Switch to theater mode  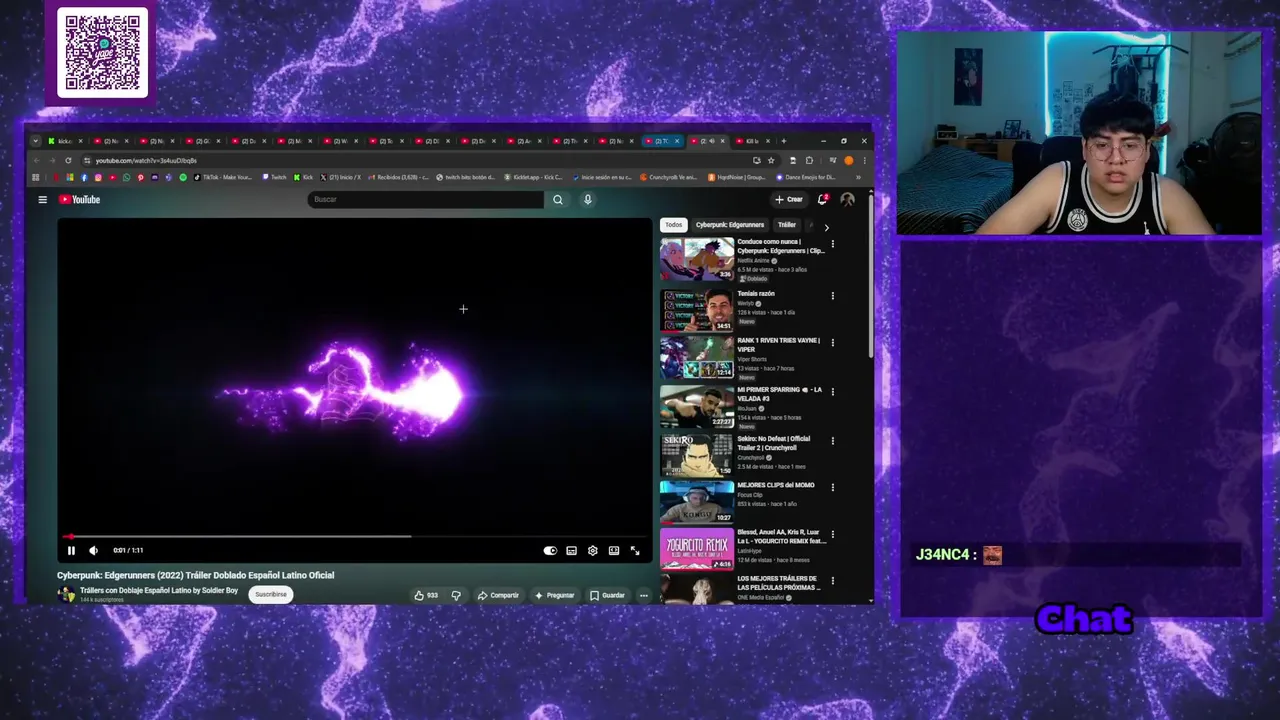[614, 550]
